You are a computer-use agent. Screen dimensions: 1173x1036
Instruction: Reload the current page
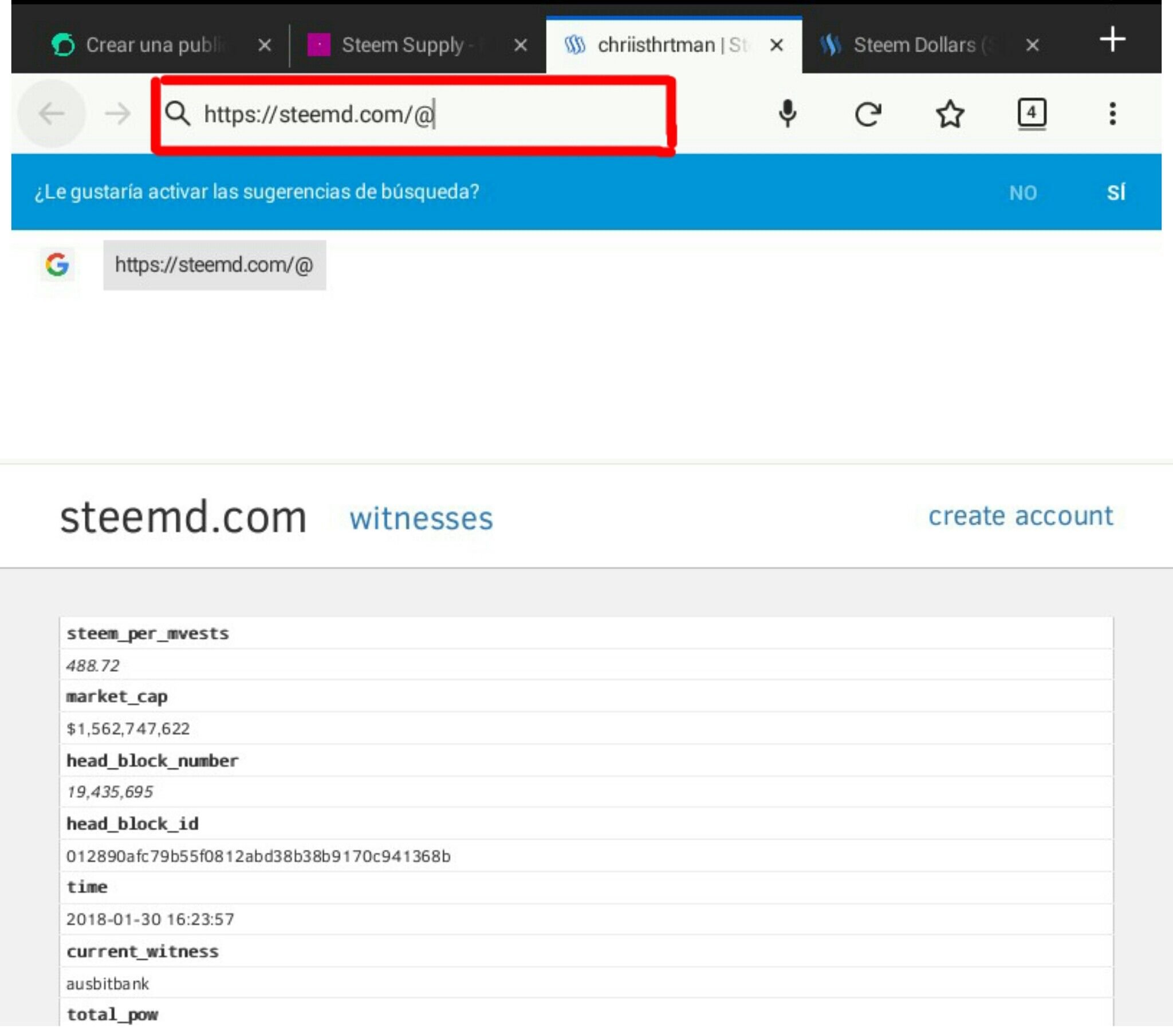pyautogui.click(x=868, y=113)
